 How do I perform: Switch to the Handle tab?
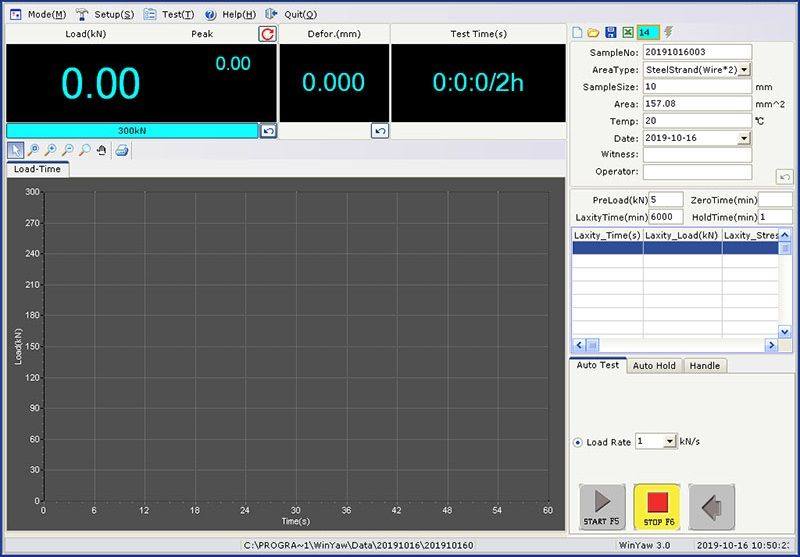pos(704,366)
